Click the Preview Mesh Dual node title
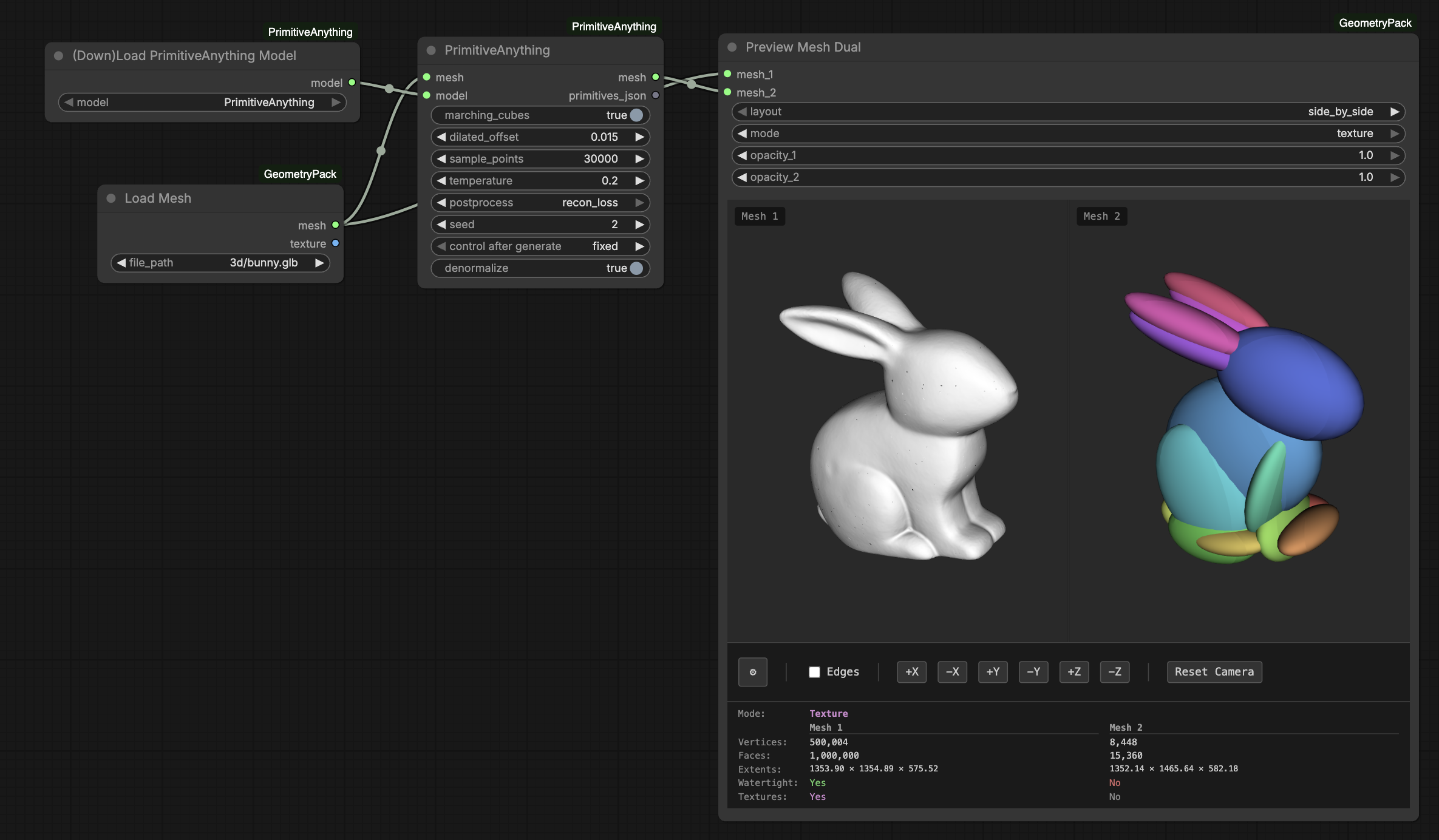This screenshot has width=1439, height=840. 803,47
